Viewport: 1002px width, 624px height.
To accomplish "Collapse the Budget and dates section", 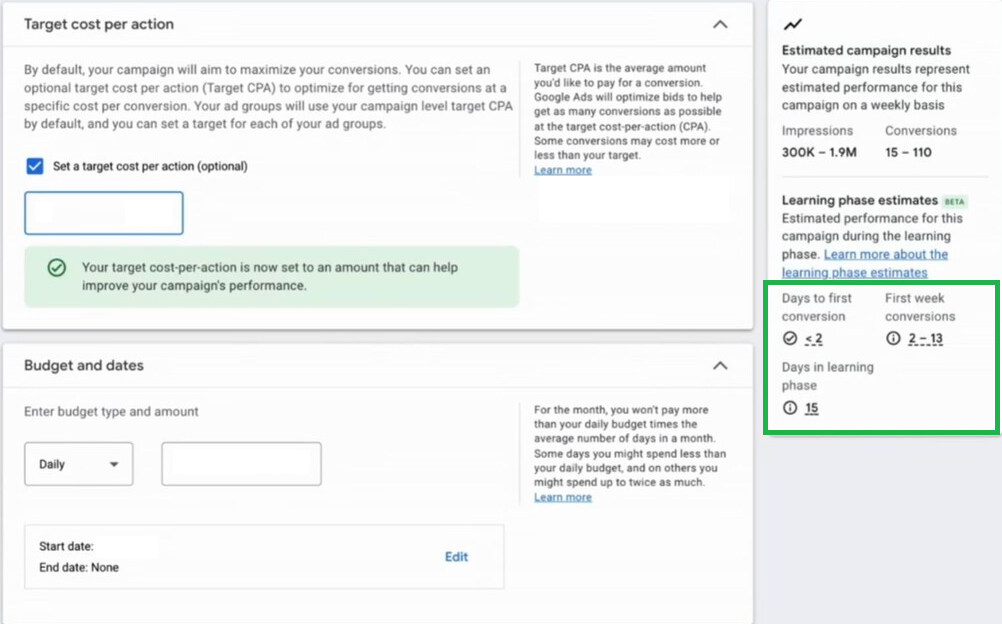I will 720,366.
